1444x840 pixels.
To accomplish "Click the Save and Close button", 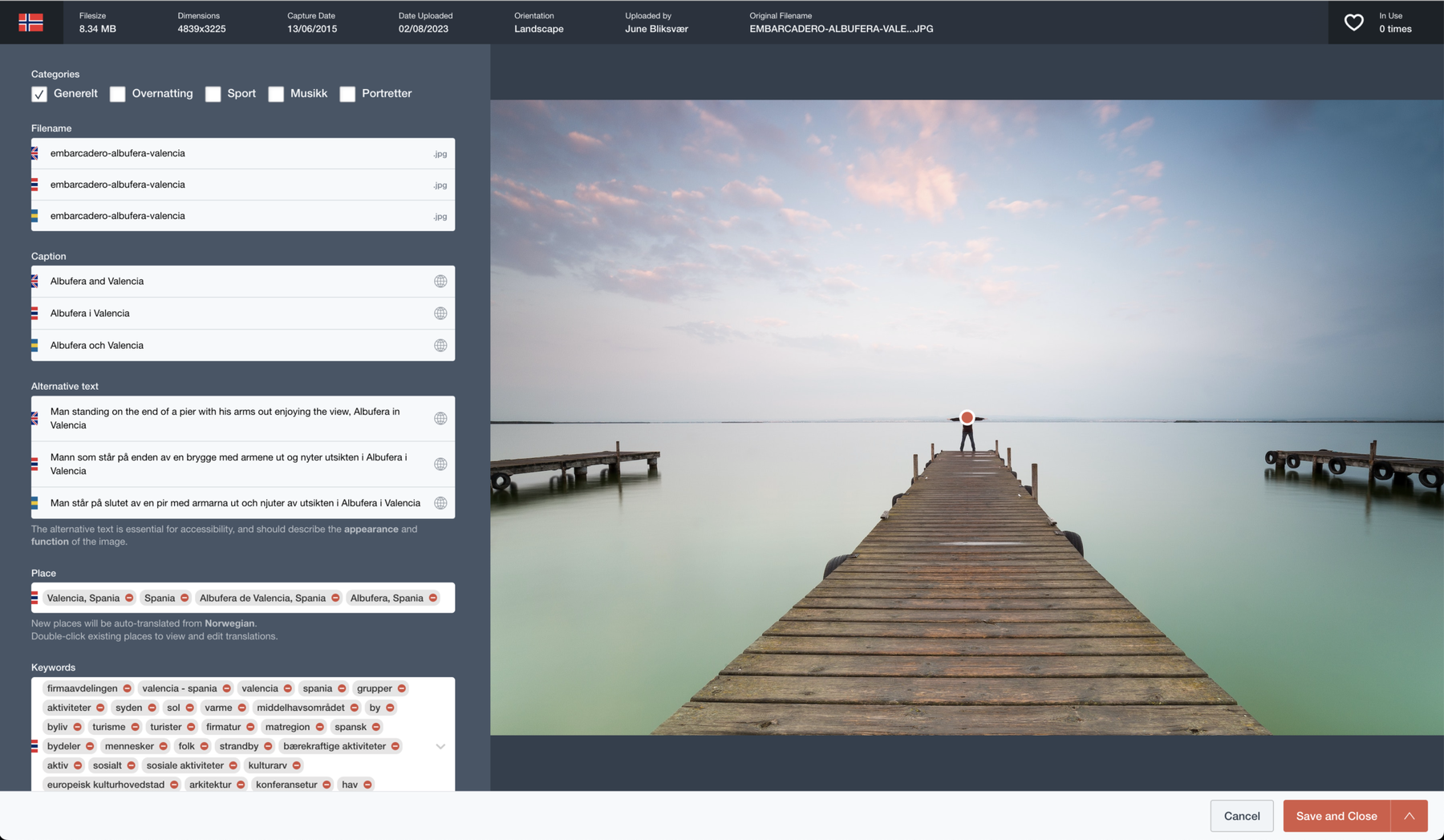I will point(1336,816).
